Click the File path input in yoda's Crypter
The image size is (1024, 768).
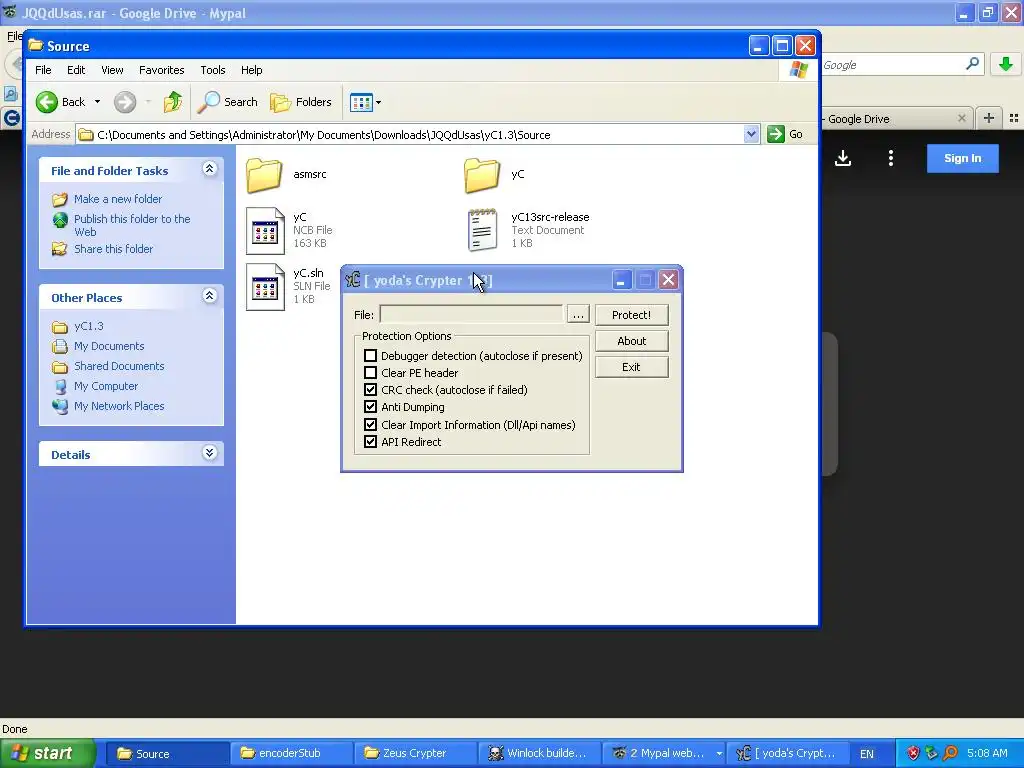(x=472, y=315)
